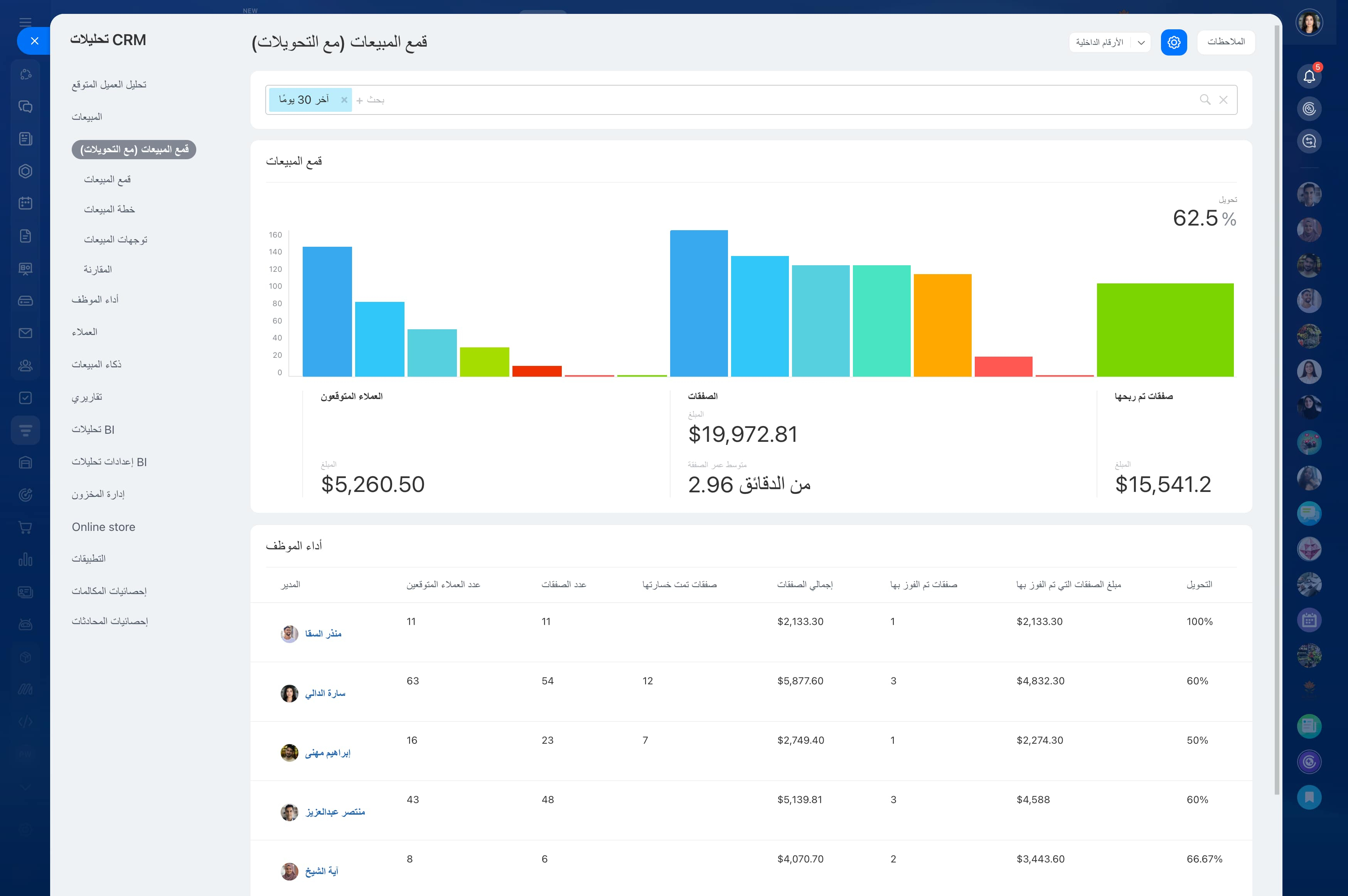Open the mail icon in left sidebar
Screen dimensions: 1348x896
[x=25, y=333]
